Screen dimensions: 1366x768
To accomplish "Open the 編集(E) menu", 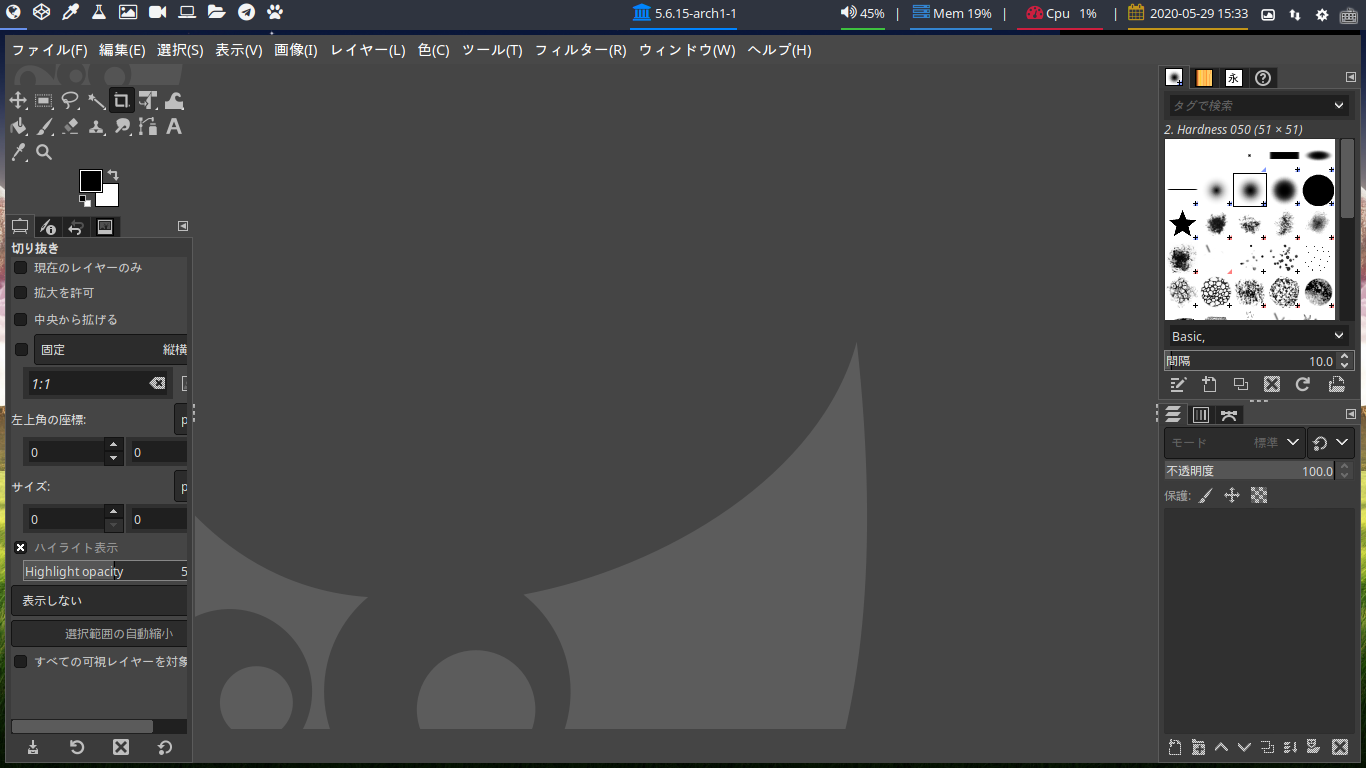I will click(122, 50).
